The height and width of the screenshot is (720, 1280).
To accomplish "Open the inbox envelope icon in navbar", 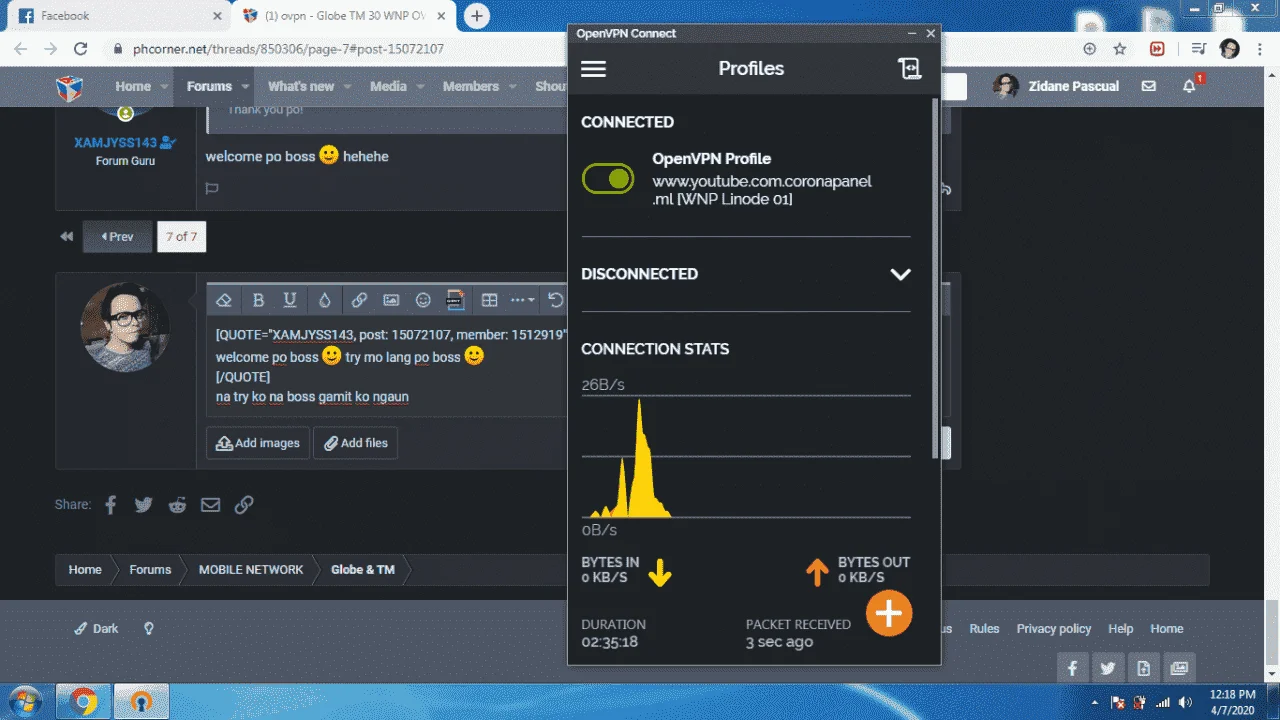I will (1149, 86).
